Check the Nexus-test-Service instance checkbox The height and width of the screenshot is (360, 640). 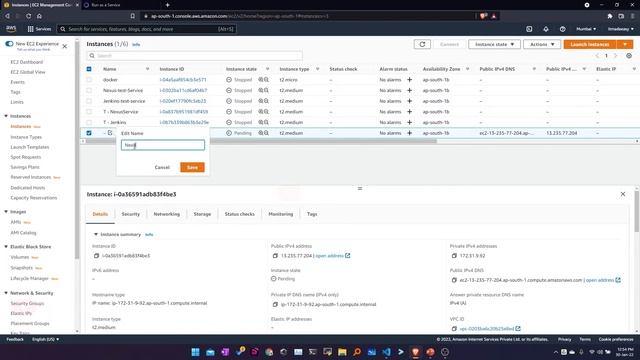coord(89,90)
